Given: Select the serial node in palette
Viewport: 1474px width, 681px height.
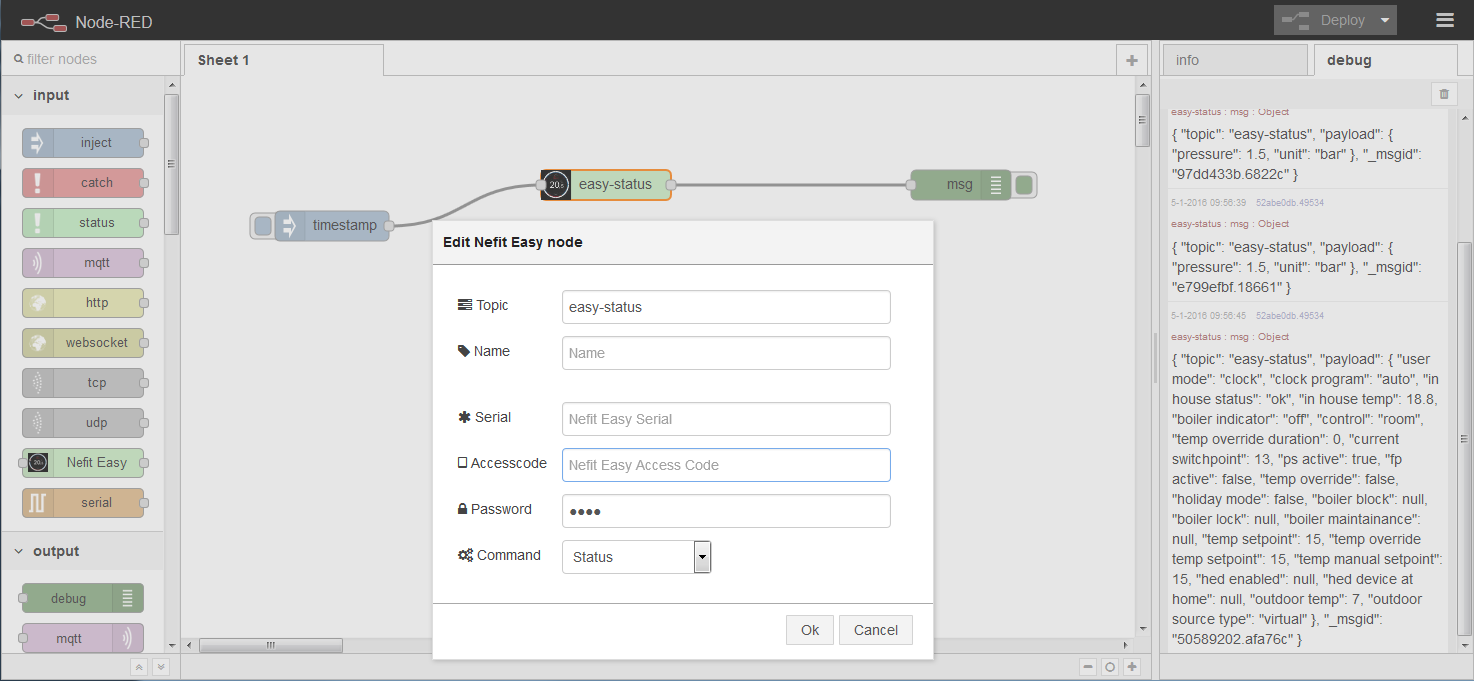Looking at the screenshot, I should click(x=83, y=503).
